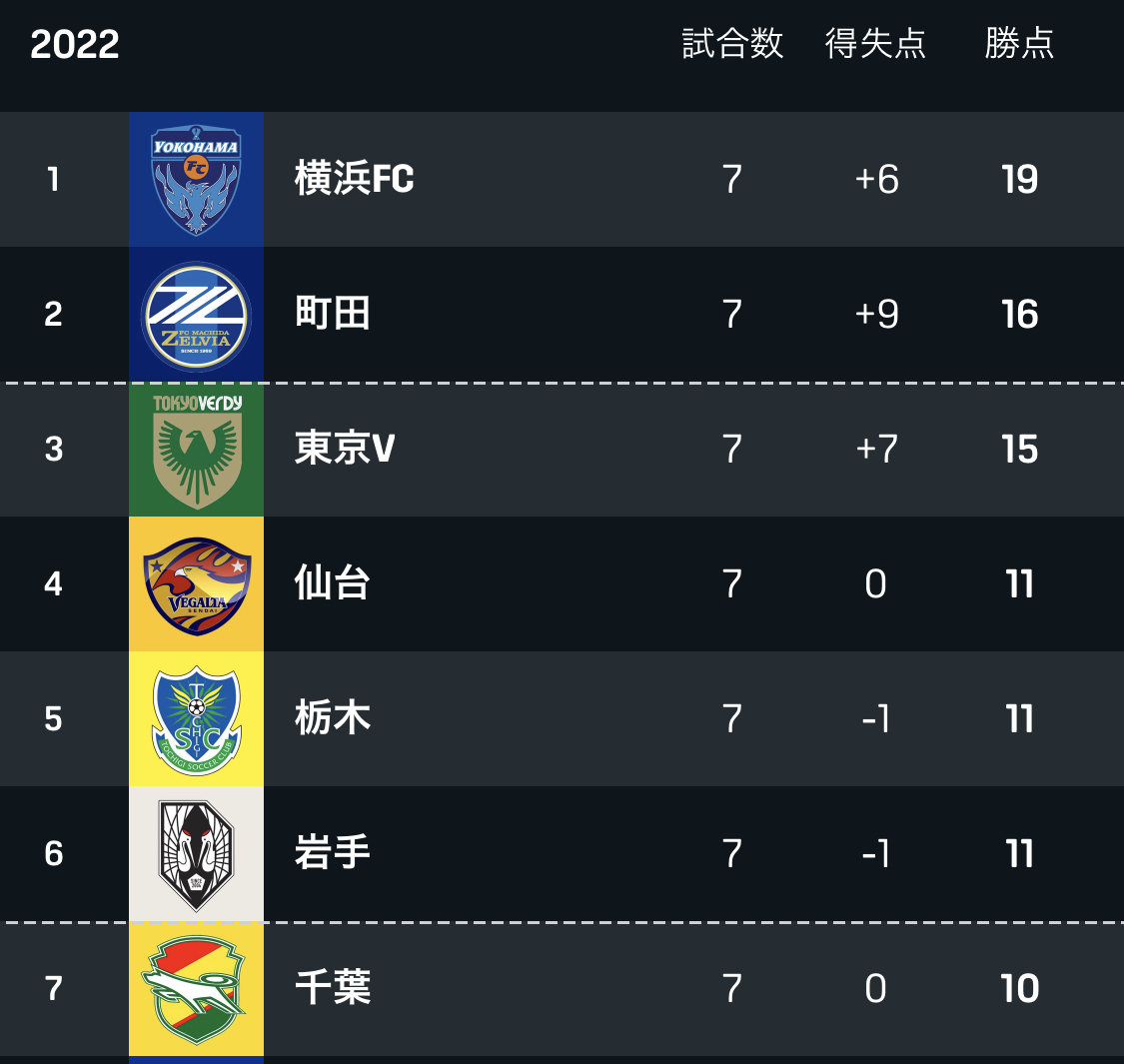
Task: Open the 横浜FC team name link
Action: (x=354, y=180)
